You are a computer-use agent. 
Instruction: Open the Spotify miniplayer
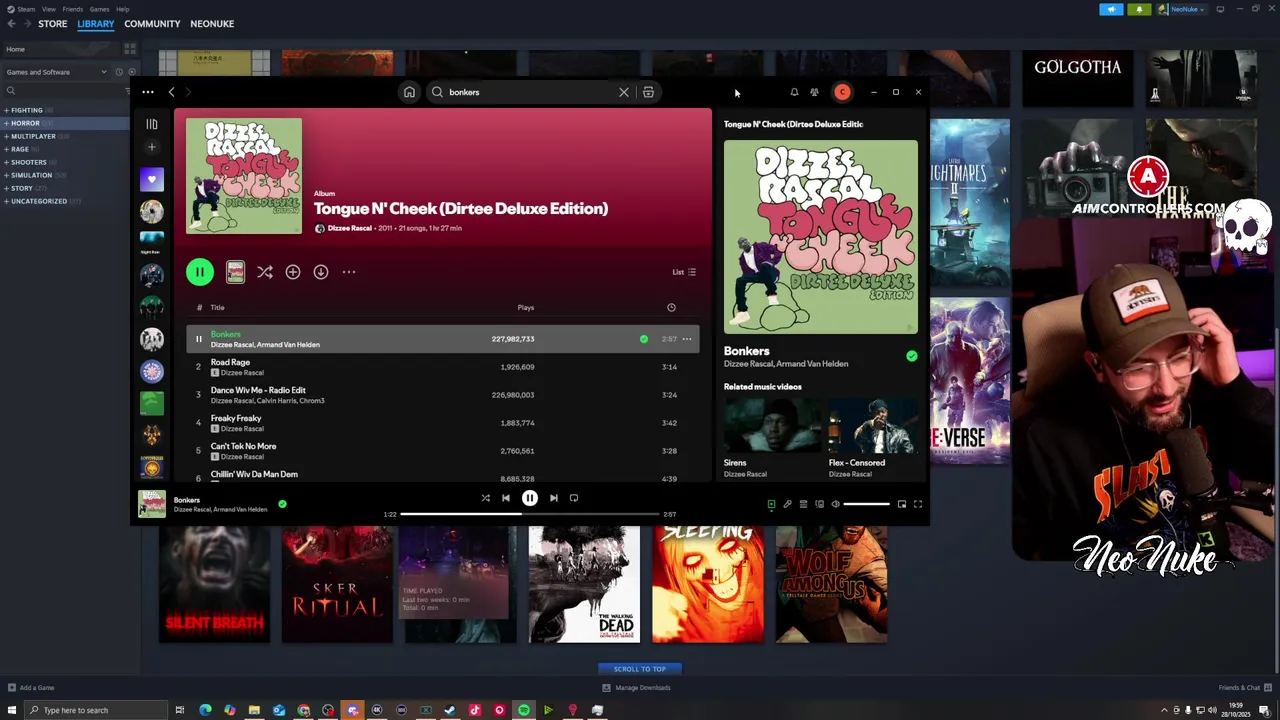click(901, 504)
